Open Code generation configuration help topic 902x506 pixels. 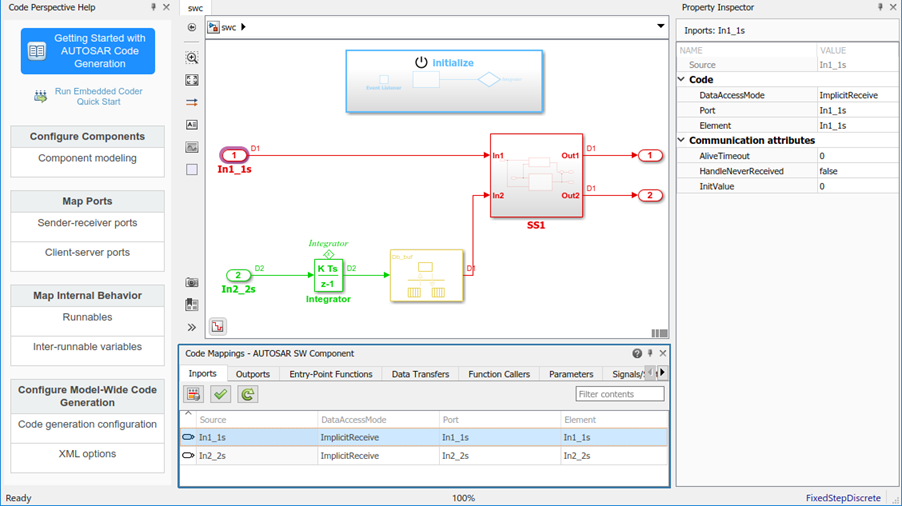tap(87, 424)
